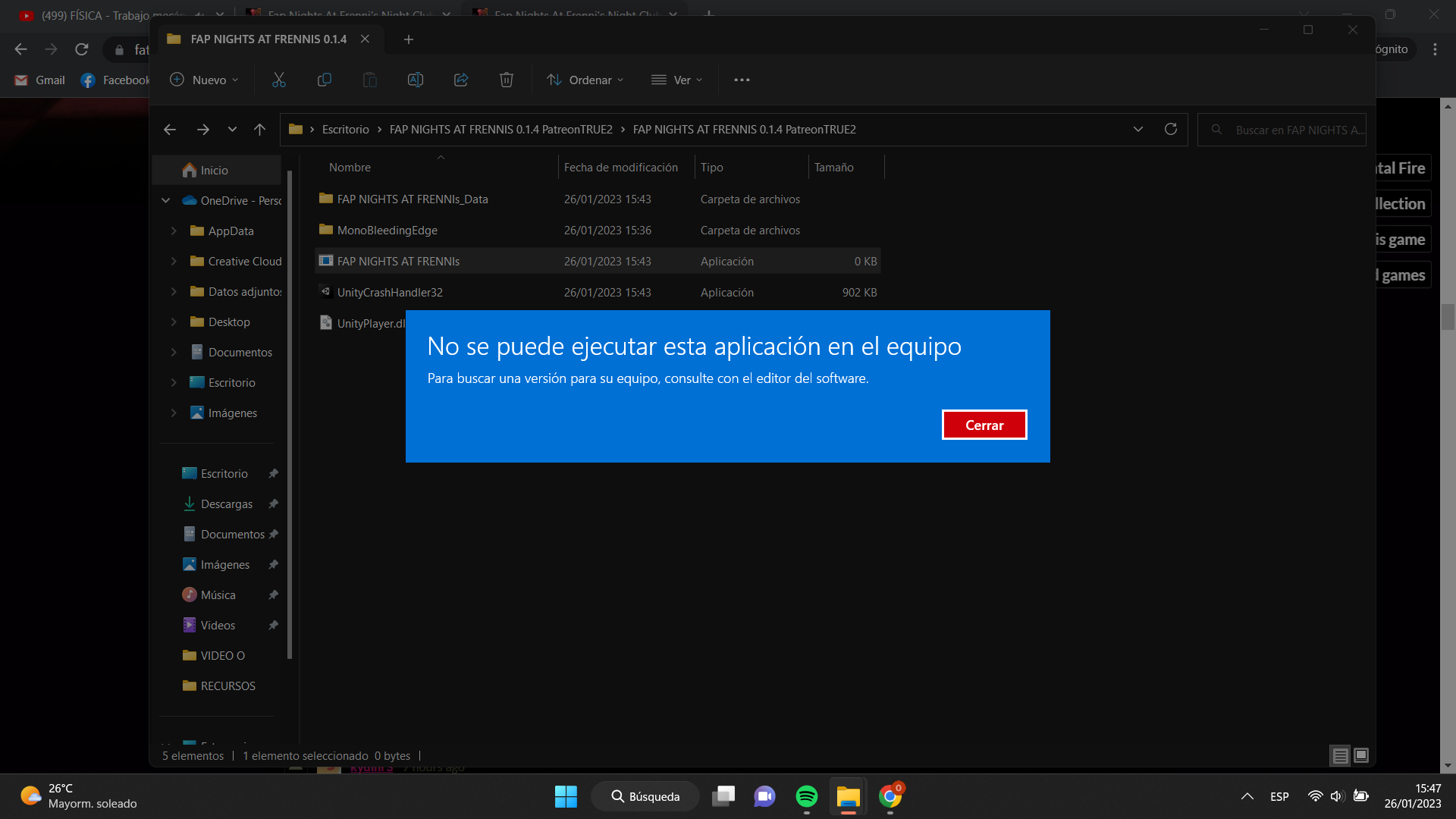Open Videos pinned folder

coord(220,626)
